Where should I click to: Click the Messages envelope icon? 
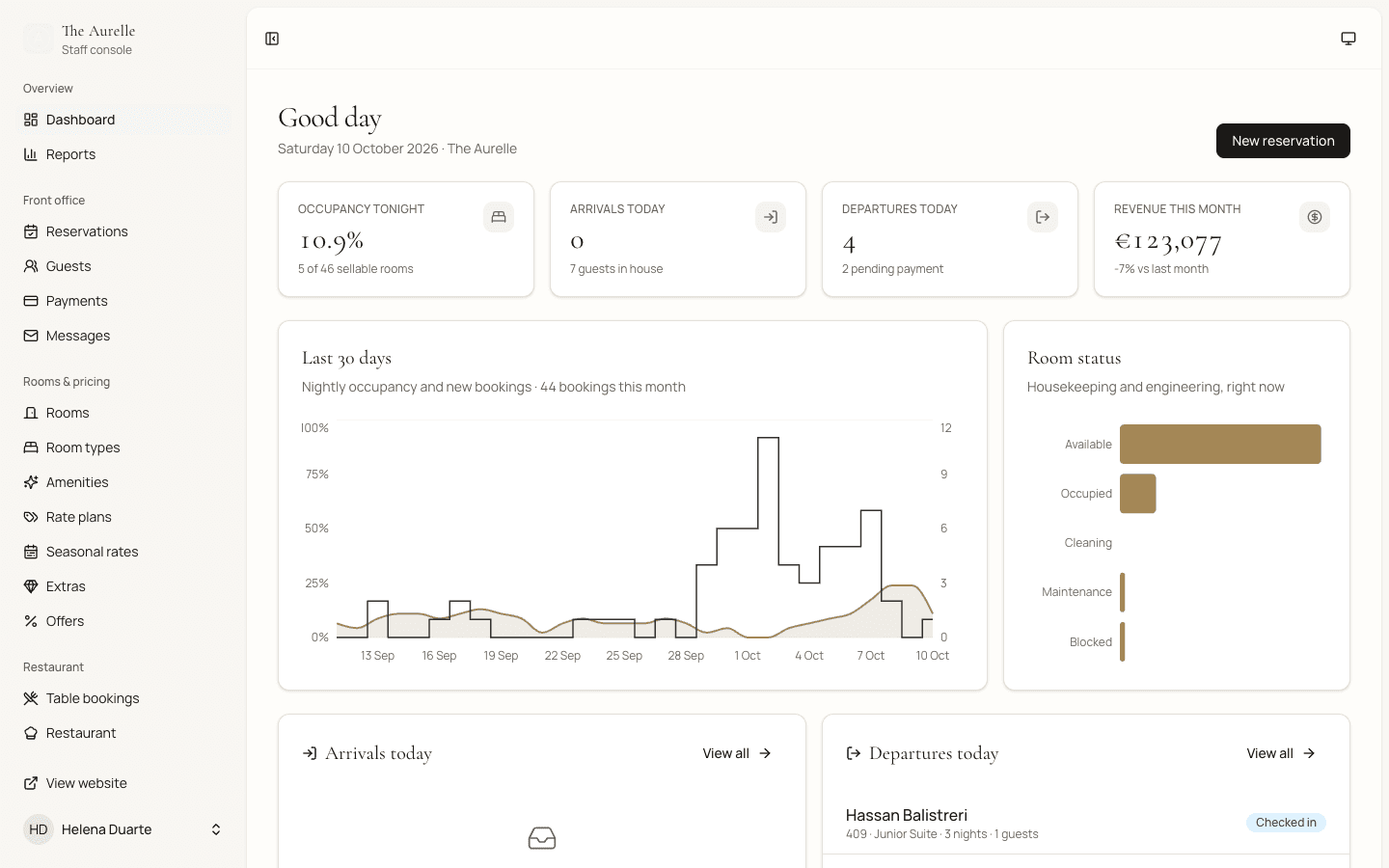tap(31, 336)
